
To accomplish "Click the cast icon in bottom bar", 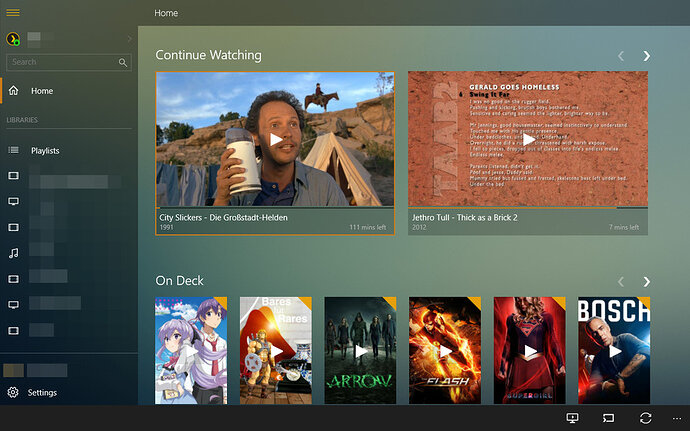I will coord(609,418).
